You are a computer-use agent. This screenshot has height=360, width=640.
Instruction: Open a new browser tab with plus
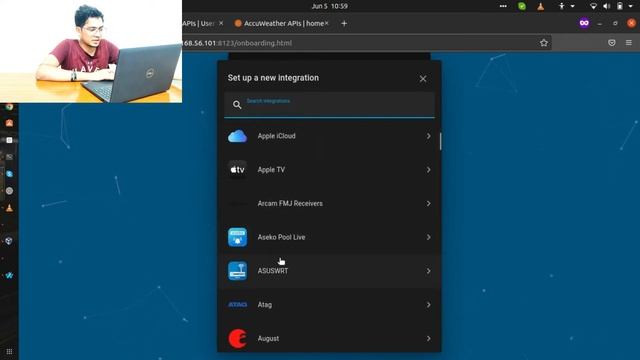[x=344, y=24]
